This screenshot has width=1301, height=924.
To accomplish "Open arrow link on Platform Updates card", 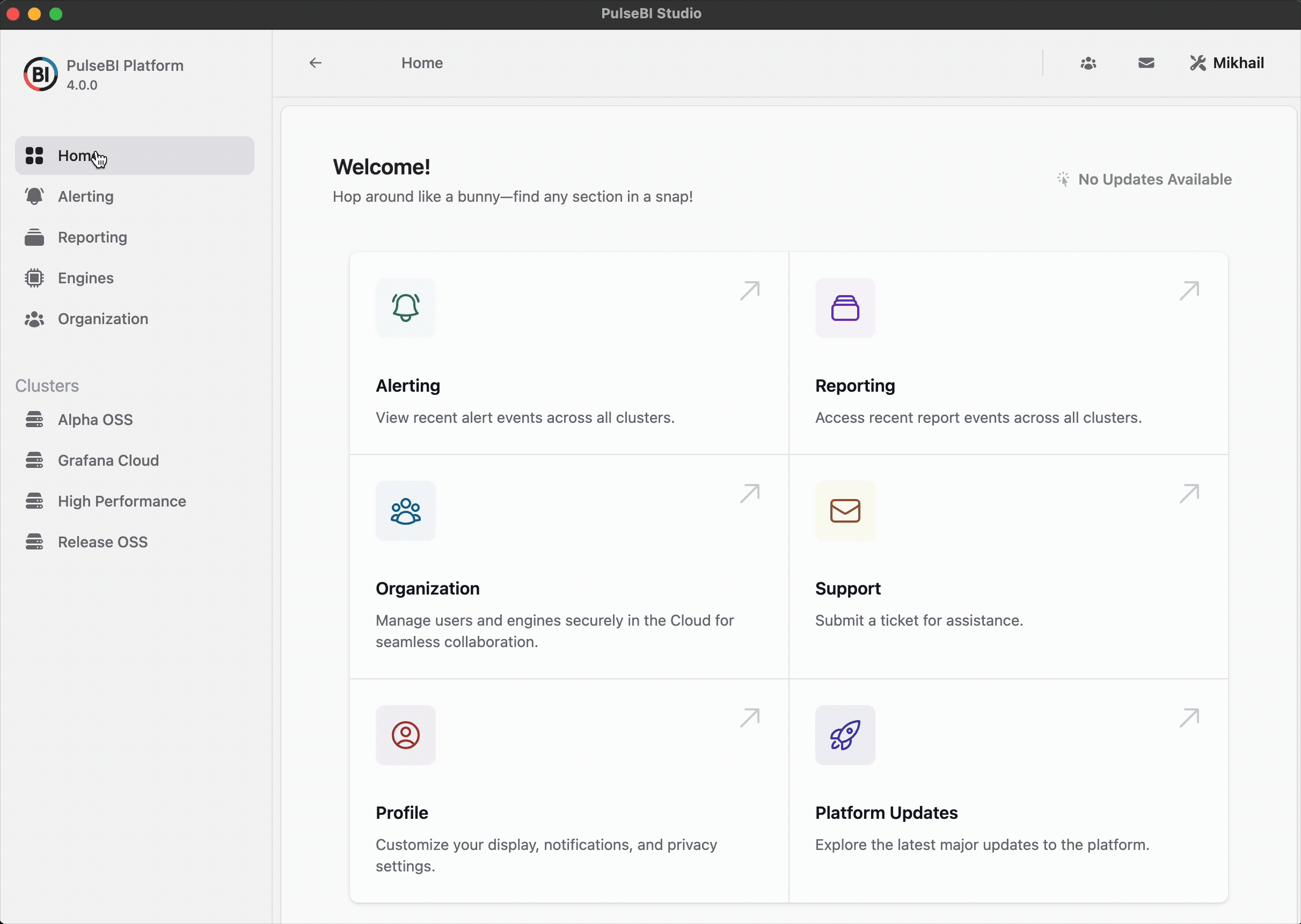I will coord(1189,717).
